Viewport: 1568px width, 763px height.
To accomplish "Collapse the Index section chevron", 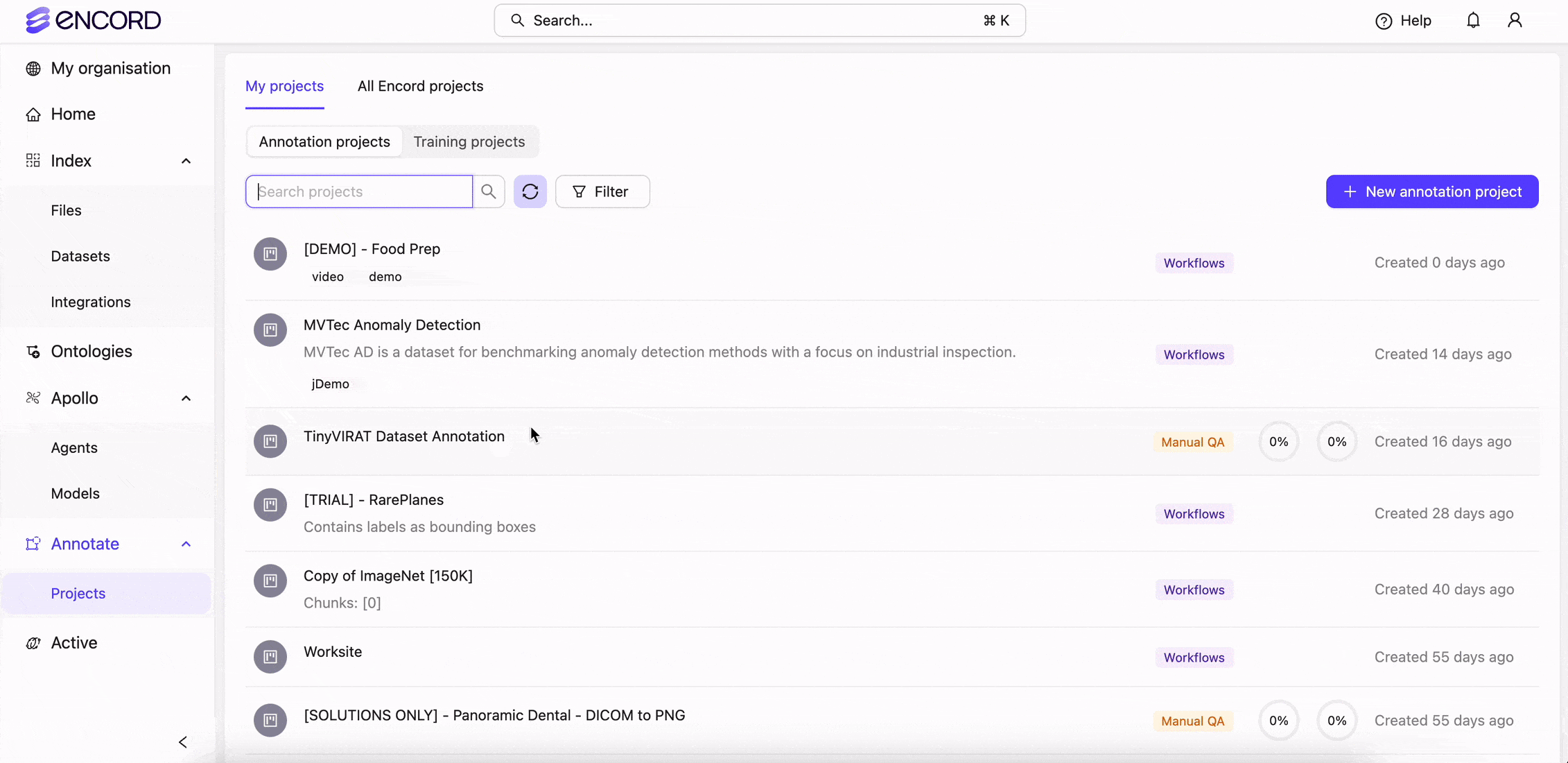I will (x=186, y=161).
